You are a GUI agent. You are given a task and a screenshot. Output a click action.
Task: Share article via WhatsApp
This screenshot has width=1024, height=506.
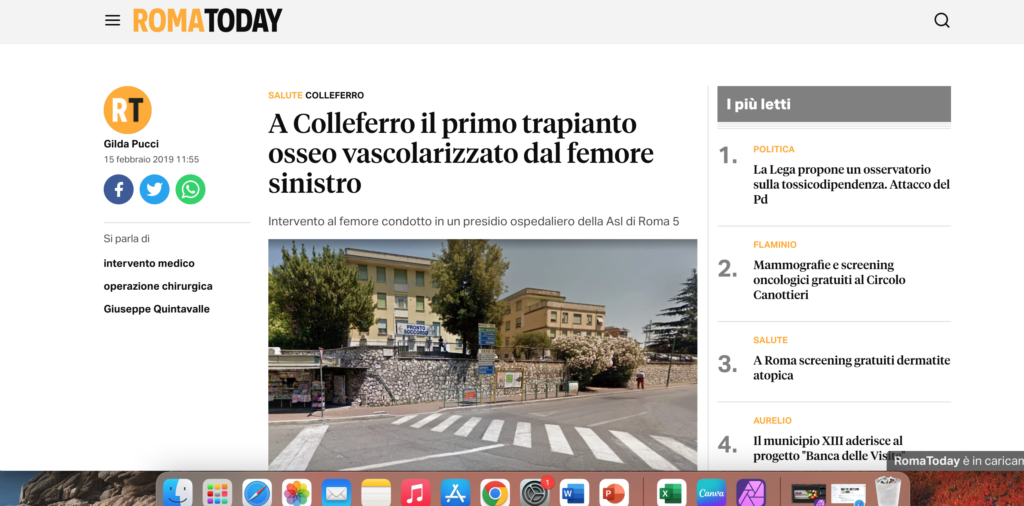(x=190, y=189)
